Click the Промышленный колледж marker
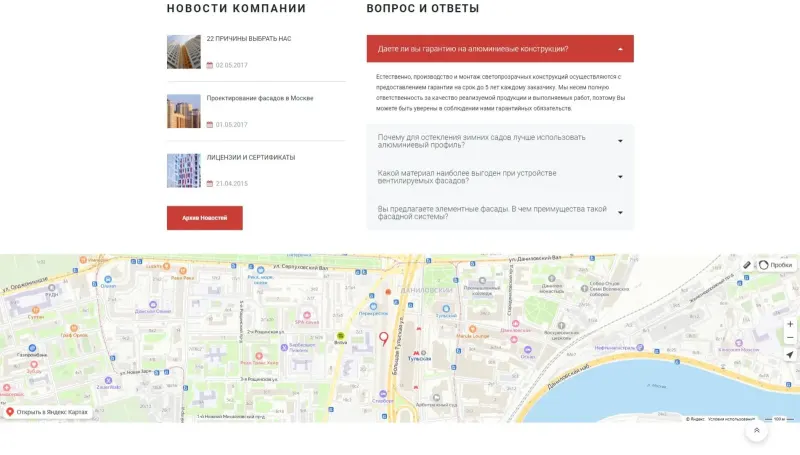The width and height of the screenshot is (800, 455). pos(482,281)
